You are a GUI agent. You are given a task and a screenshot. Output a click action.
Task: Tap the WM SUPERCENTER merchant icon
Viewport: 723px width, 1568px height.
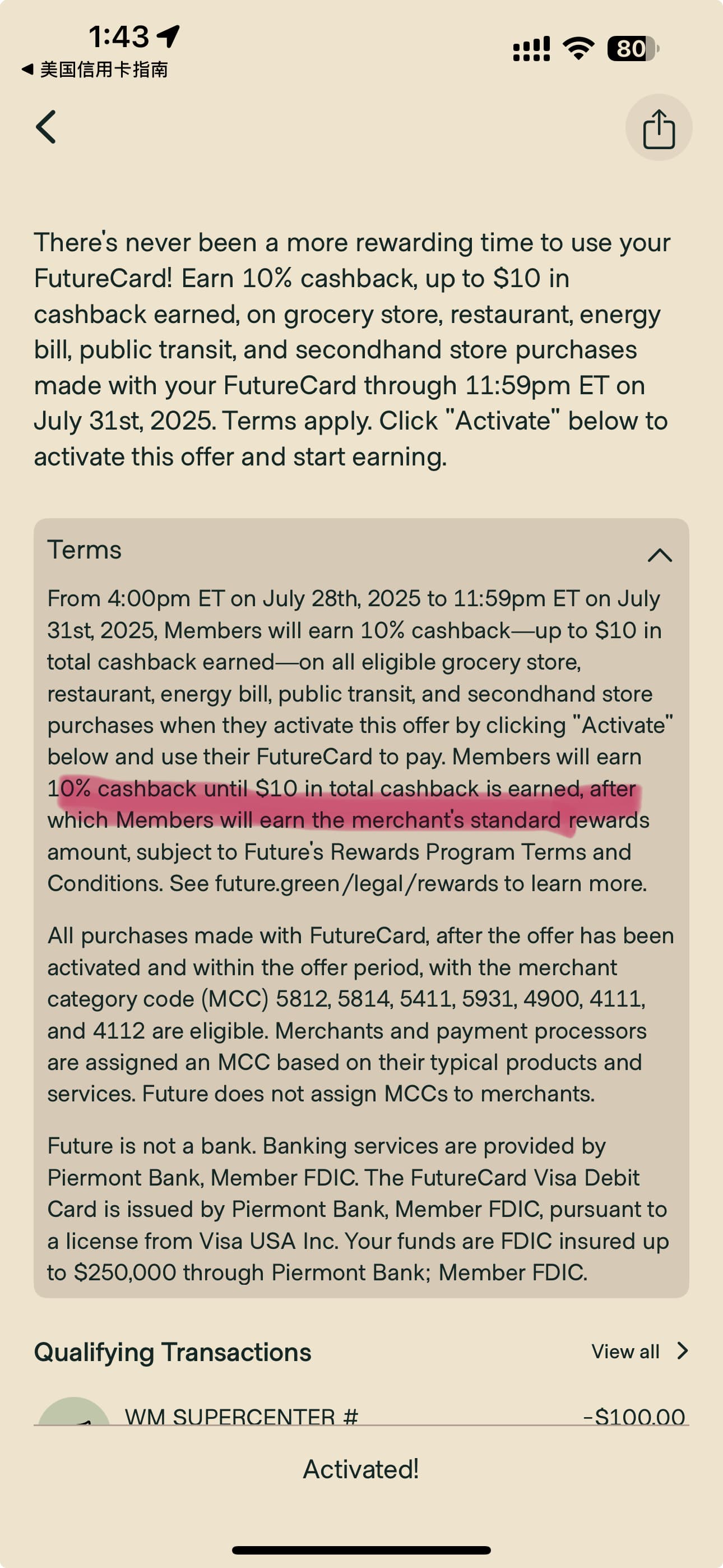coord(74,1412)
